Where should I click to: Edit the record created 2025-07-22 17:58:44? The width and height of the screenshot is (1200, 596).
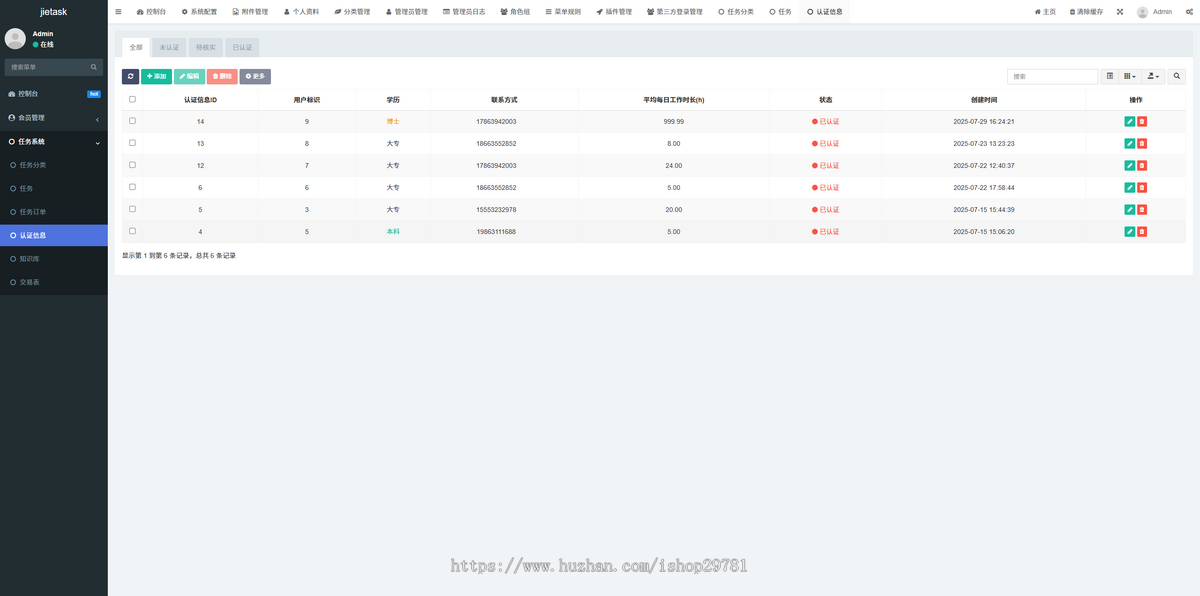[x=1129, y=187]
